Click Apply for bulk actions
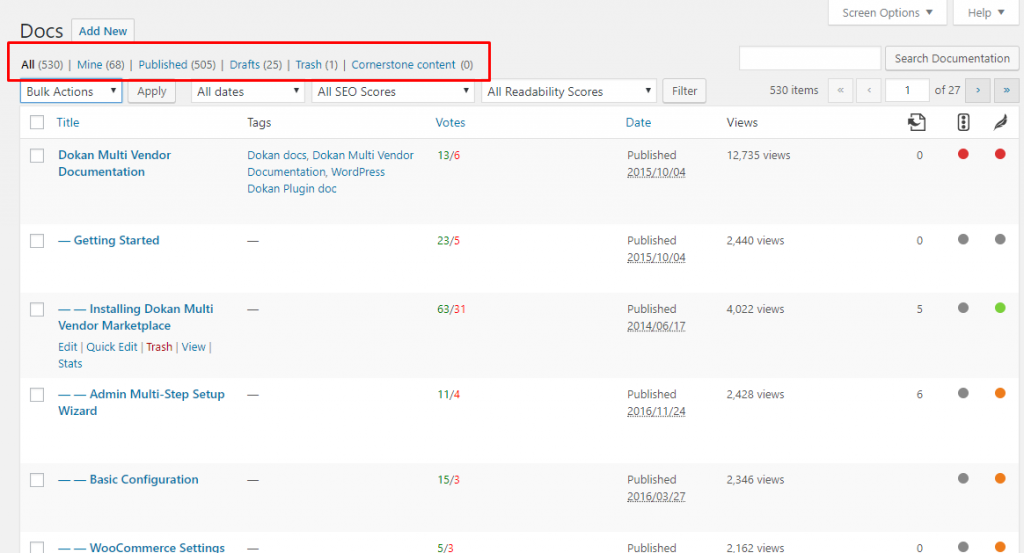 point(152,91)
